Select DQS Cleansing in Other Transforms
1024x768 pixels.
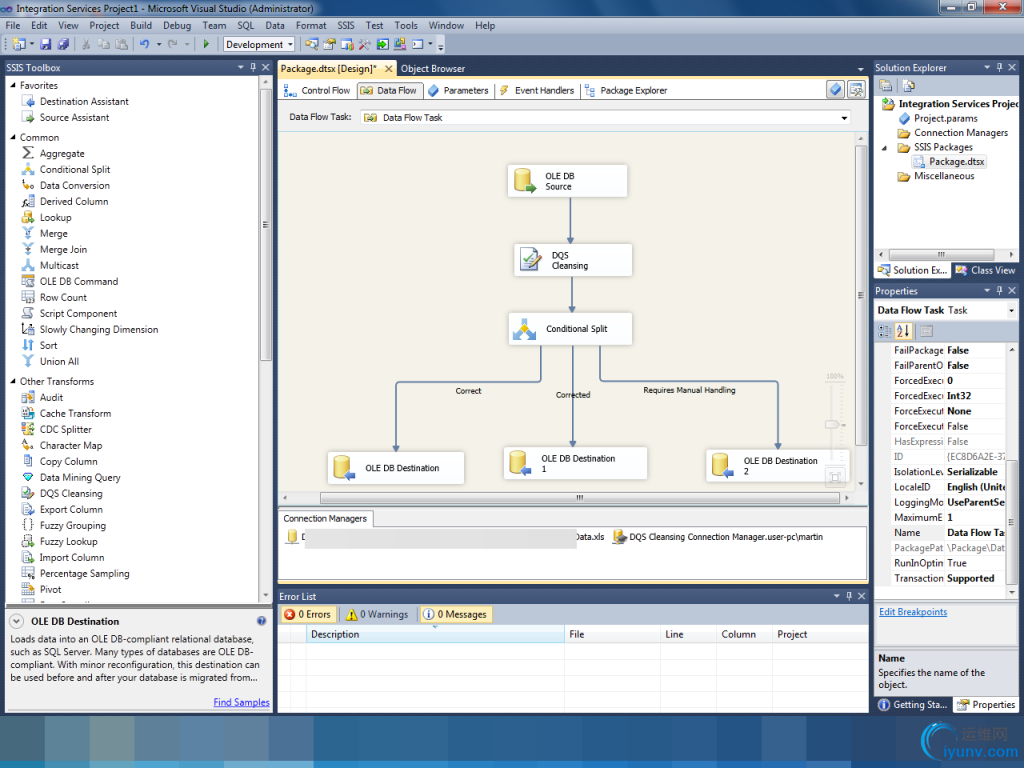pyautogui.click(x=71, y=493)
